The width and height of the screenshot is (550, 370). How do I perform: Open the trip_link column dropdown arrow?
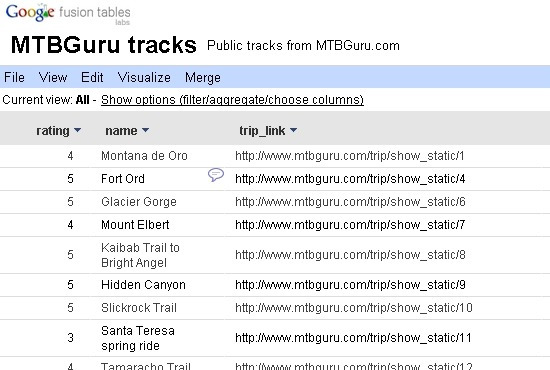click(294, 130)
